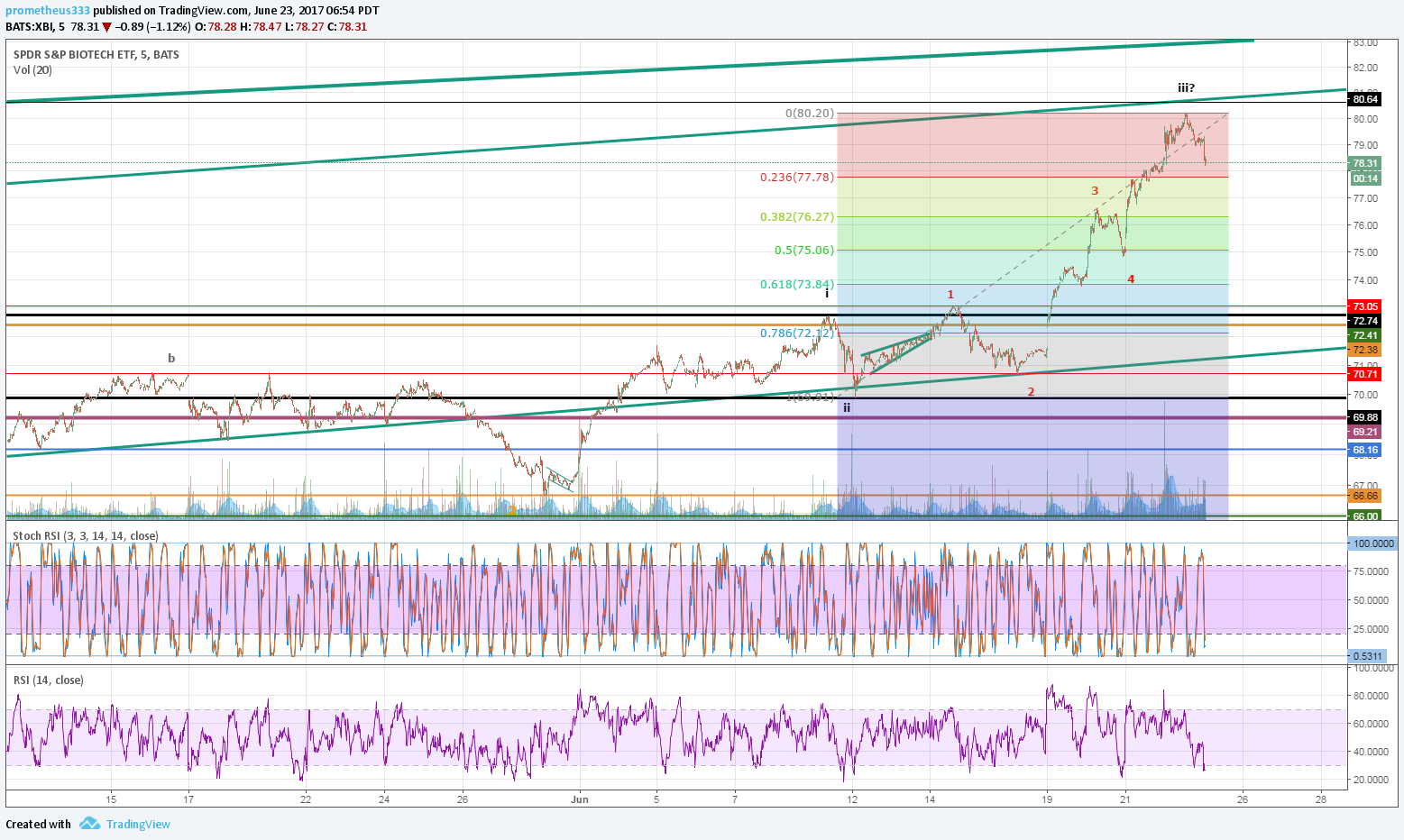Image resolution: width=1404 pixels, height=840 pixels.
Task: Click the blue 68.16 price label
Action: (x=1365, y=450)
